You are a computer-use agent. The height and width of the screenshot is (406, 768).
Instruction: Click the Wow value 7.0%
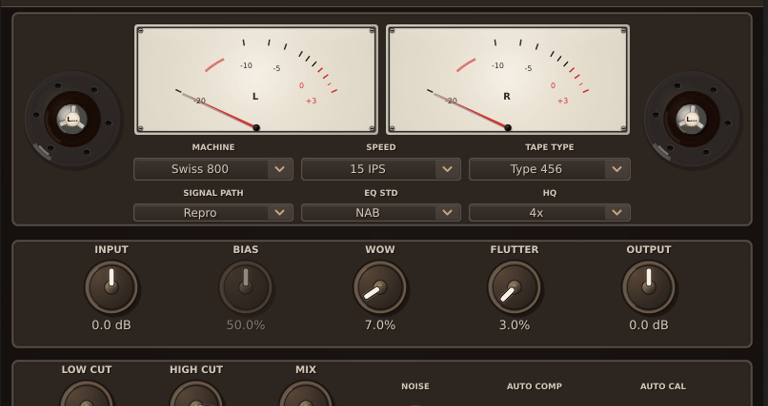click(380, 325)
